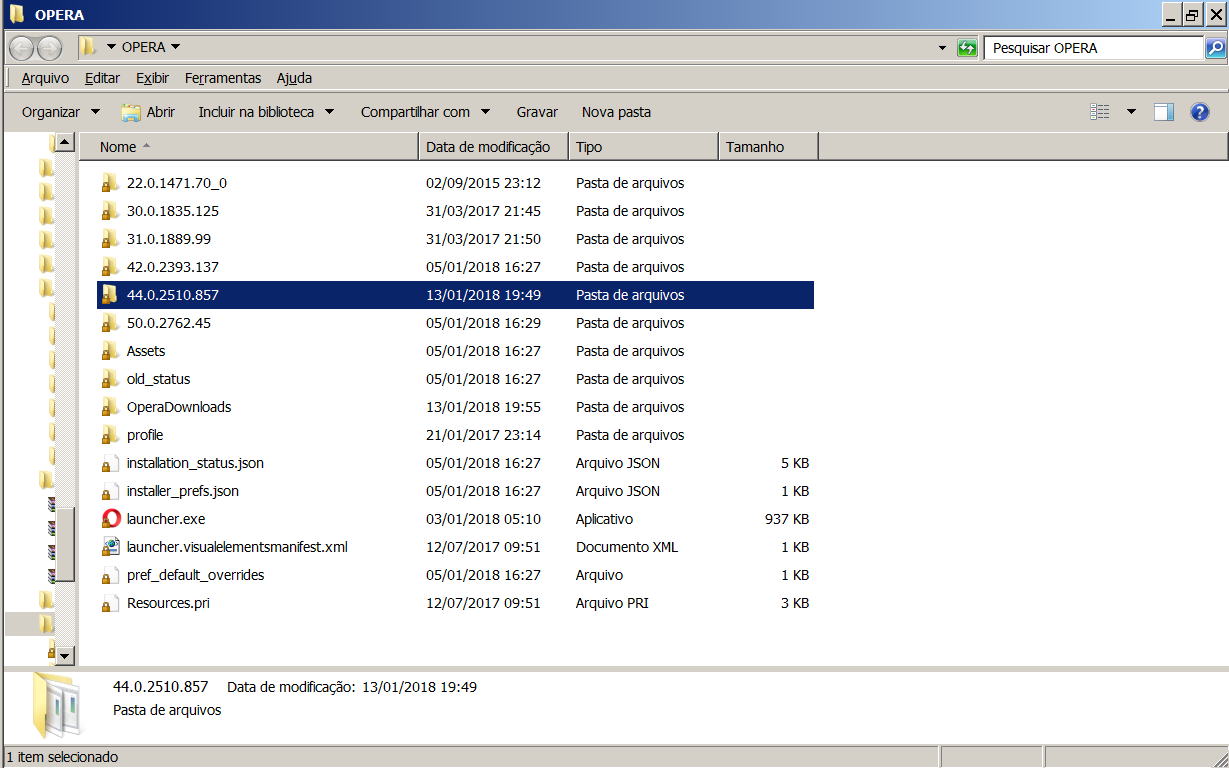1229x768 pixels.
Task: Expand the Compartilhar com dropdown
Action: pos(426,112)
